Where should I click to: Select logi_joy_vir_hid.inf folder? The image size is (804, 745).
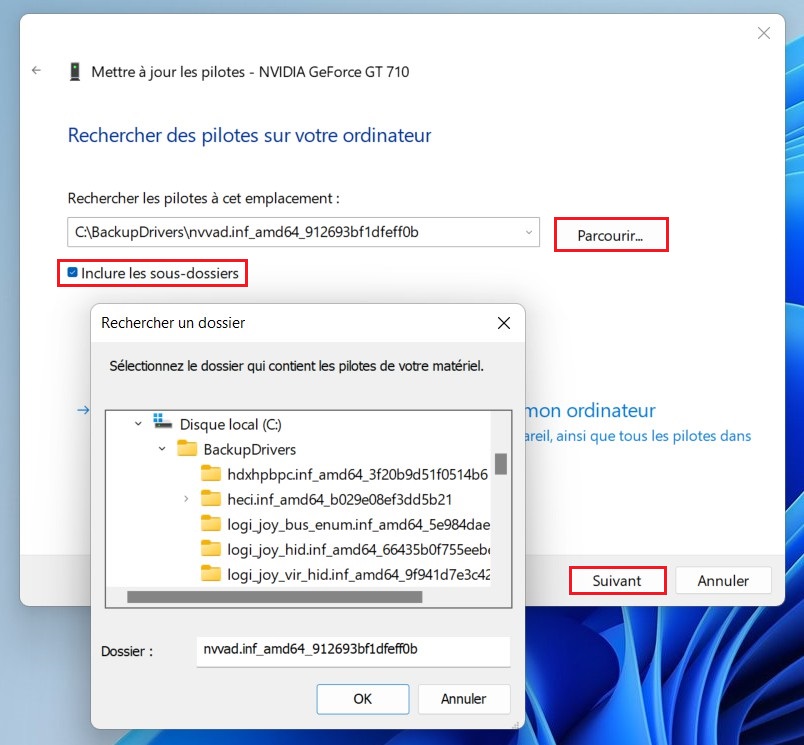(x=358, y=575)
